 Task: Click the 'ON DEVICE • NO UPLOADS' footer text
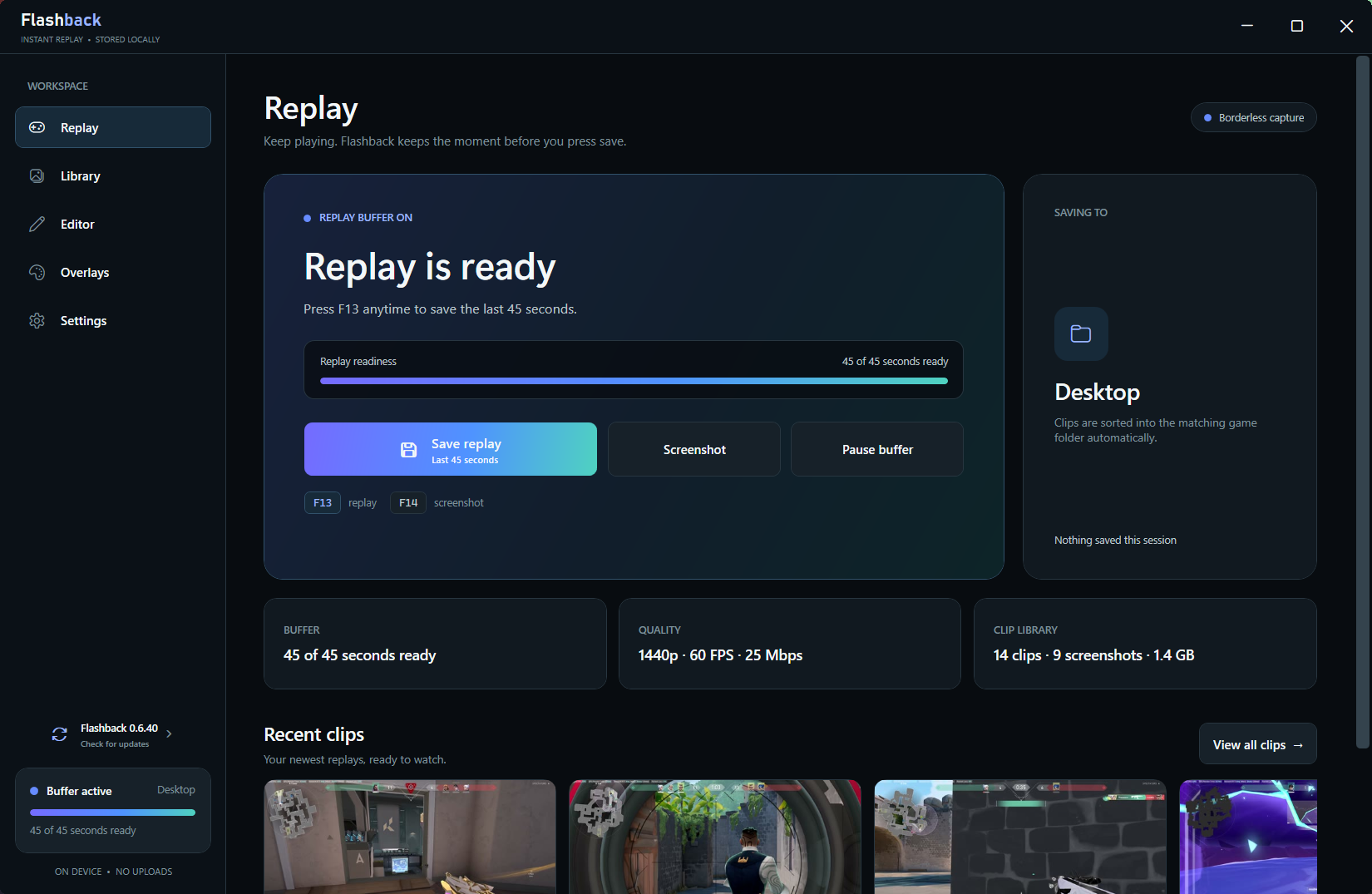click(114, 872)
